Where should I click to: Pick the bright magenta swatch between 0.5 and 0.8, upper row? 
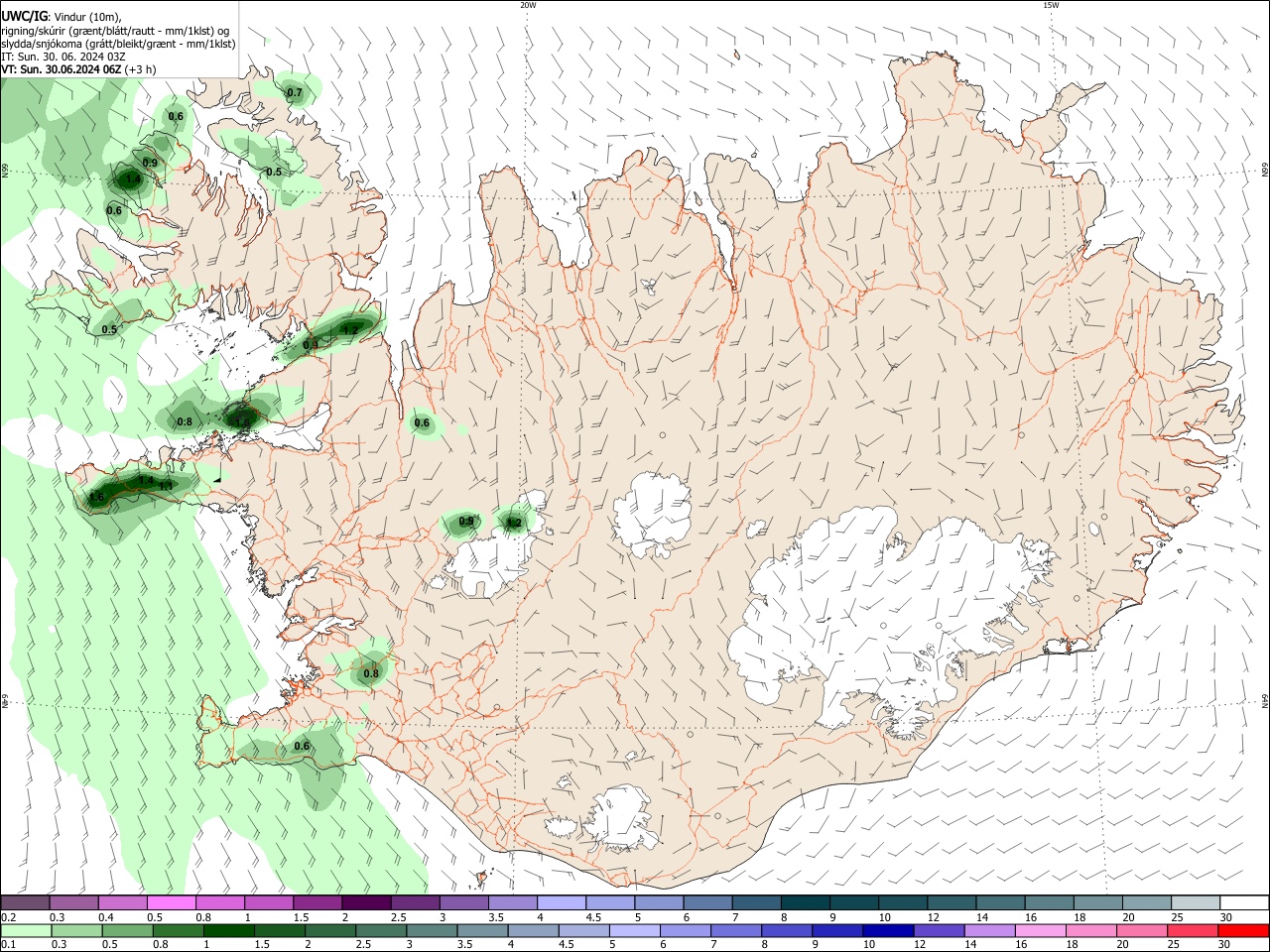coord(172,903)
